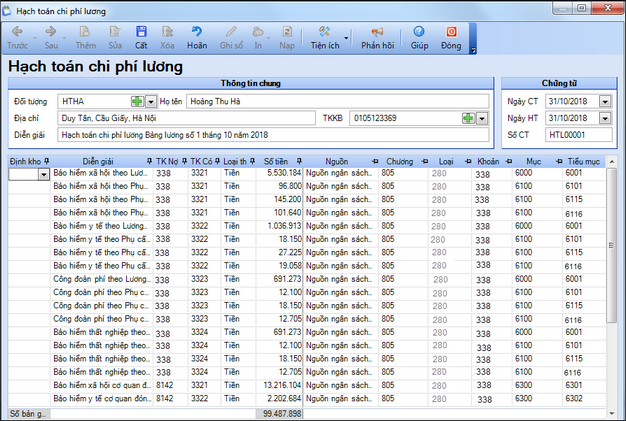Image resolution: width=626 pixels, height=421 pixels.
Task: Click the Thêm (add) toolbar icon
Action: click(85, 38)
